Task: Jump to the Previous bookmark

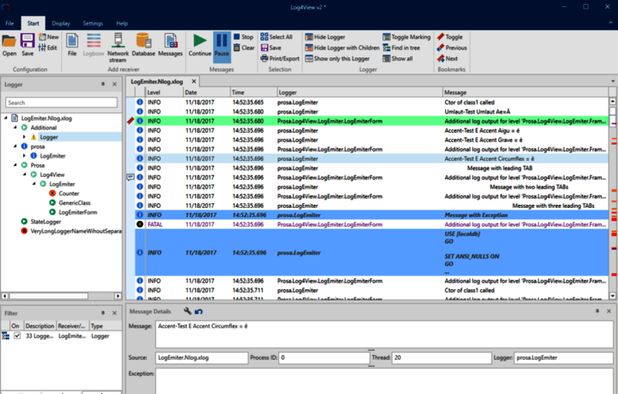Action: click(x=452, y=48)
